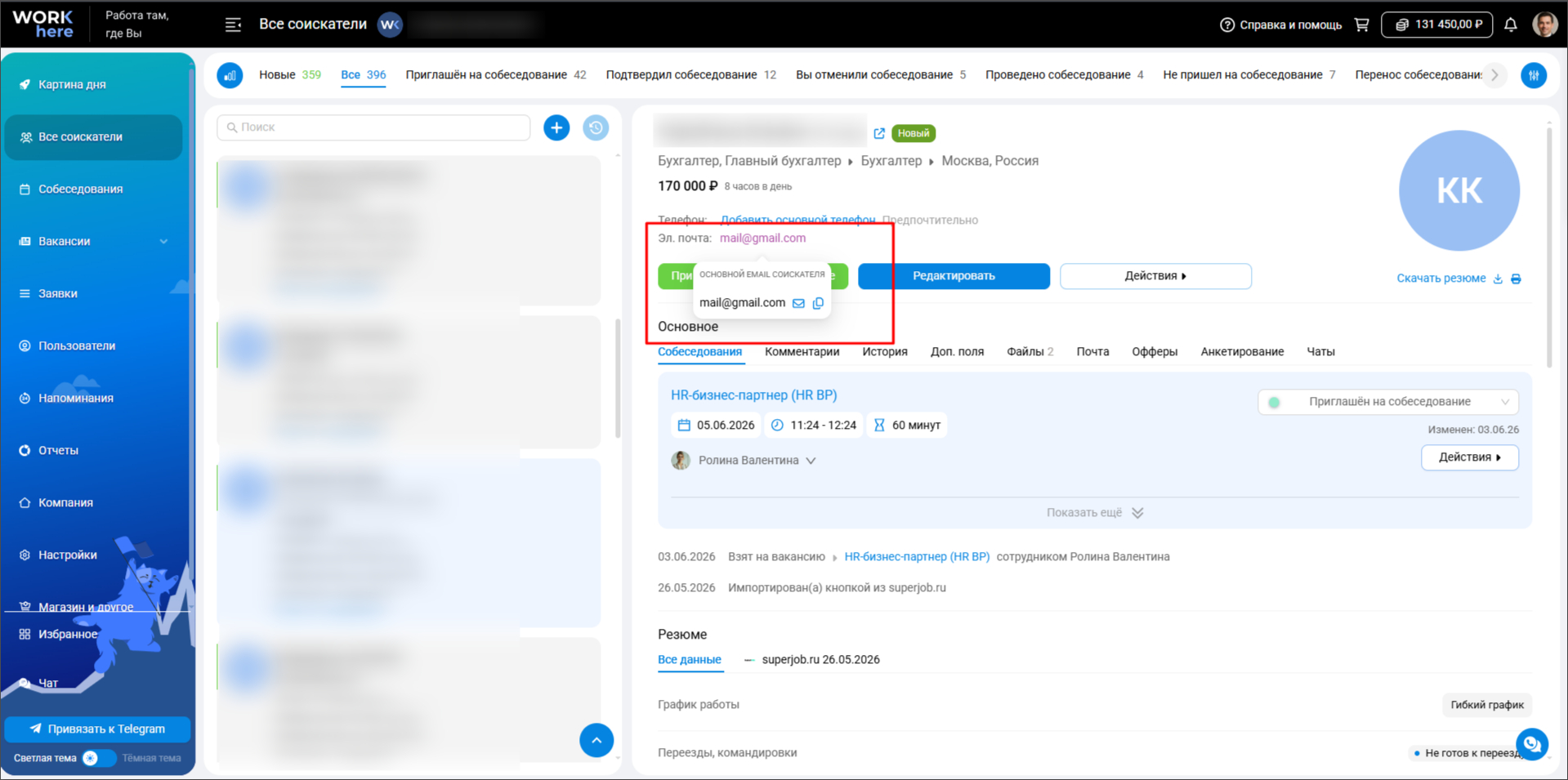1568x780 pixels.
Task: Open filter settings icon in status bar
Action: pos(1534,75)
